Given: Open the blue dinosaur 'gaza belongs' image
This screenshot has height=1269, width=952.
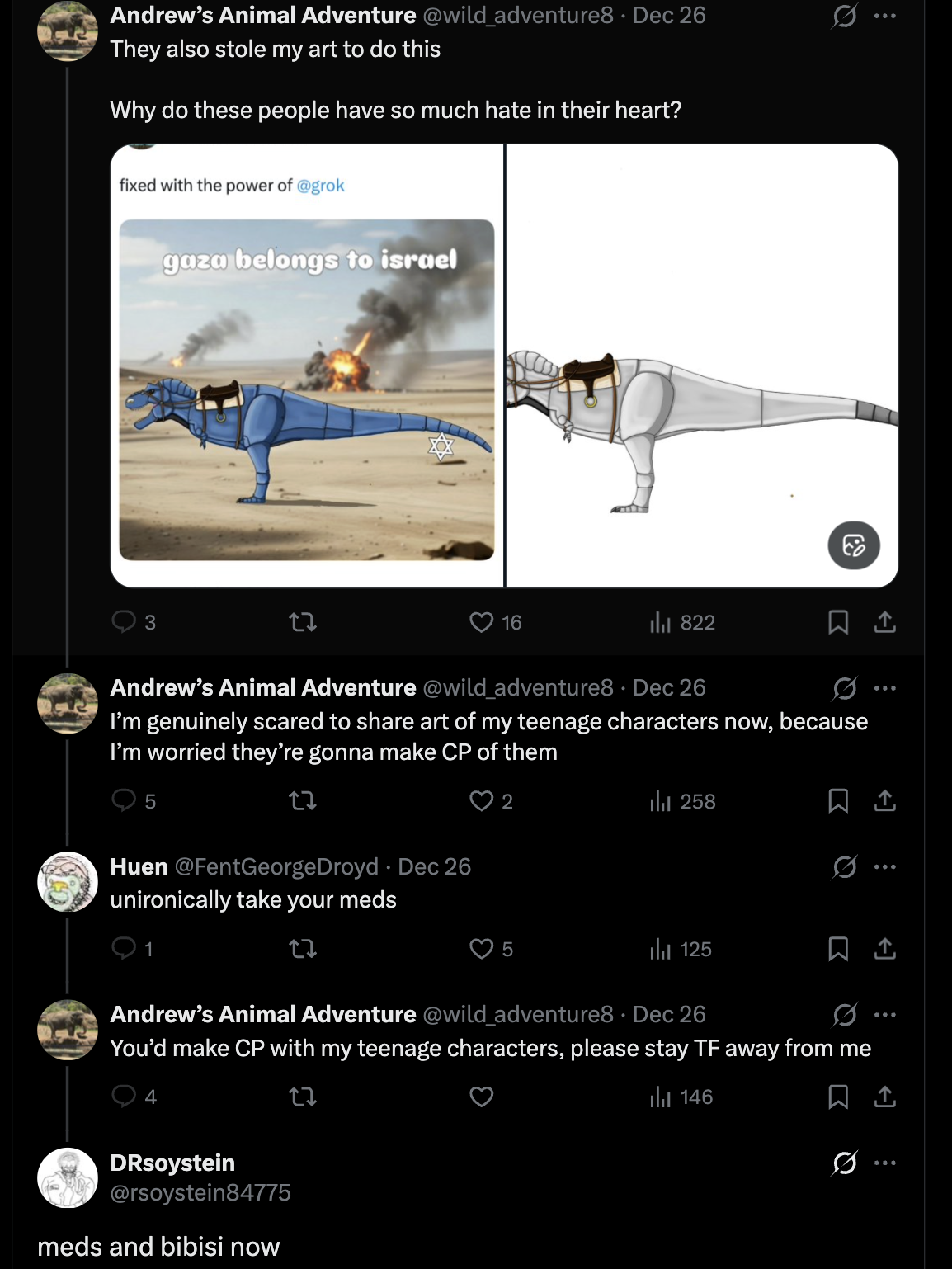Looking at the screenshot, I should pos(307,389).
